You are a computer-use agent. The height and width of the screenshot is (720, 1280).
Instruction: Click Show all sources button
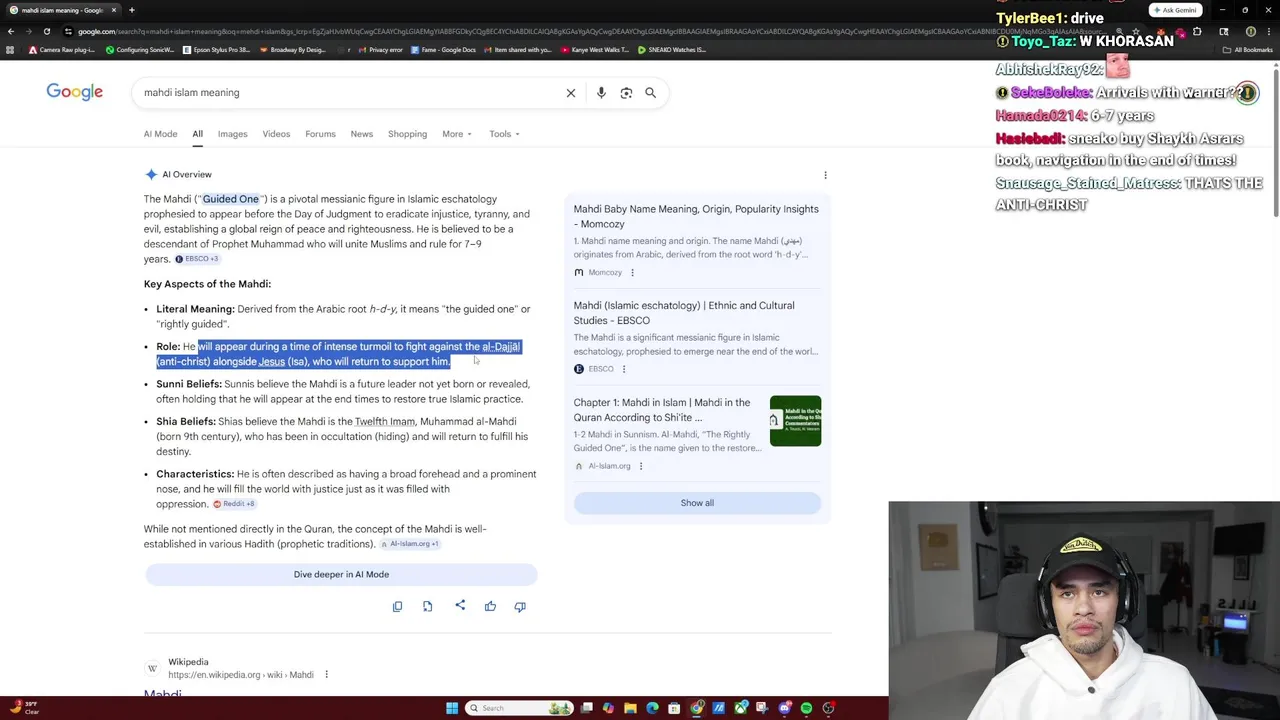click(x=697, y=503)
